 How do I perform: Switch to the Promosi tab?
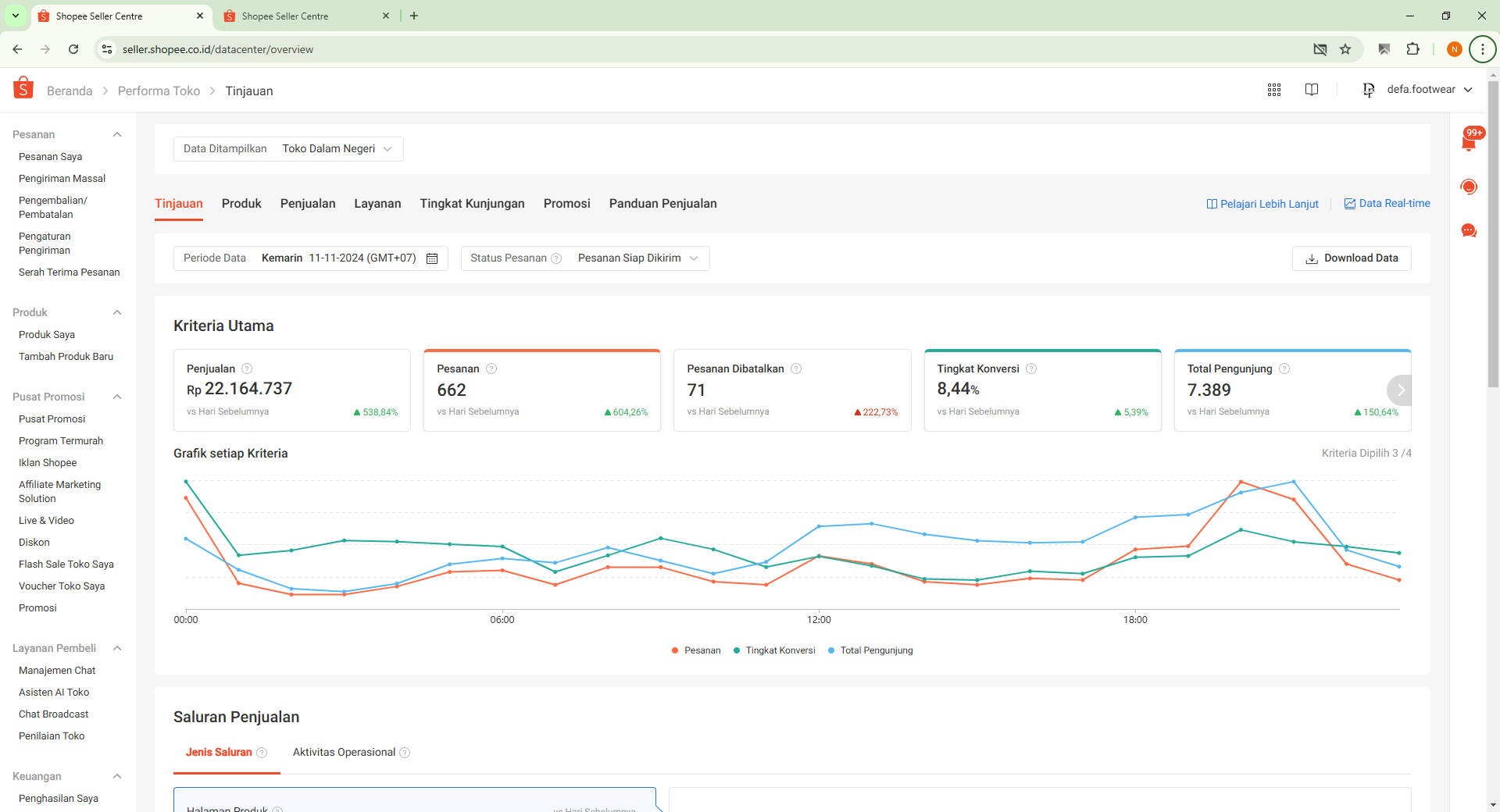(x=566, y=204)
